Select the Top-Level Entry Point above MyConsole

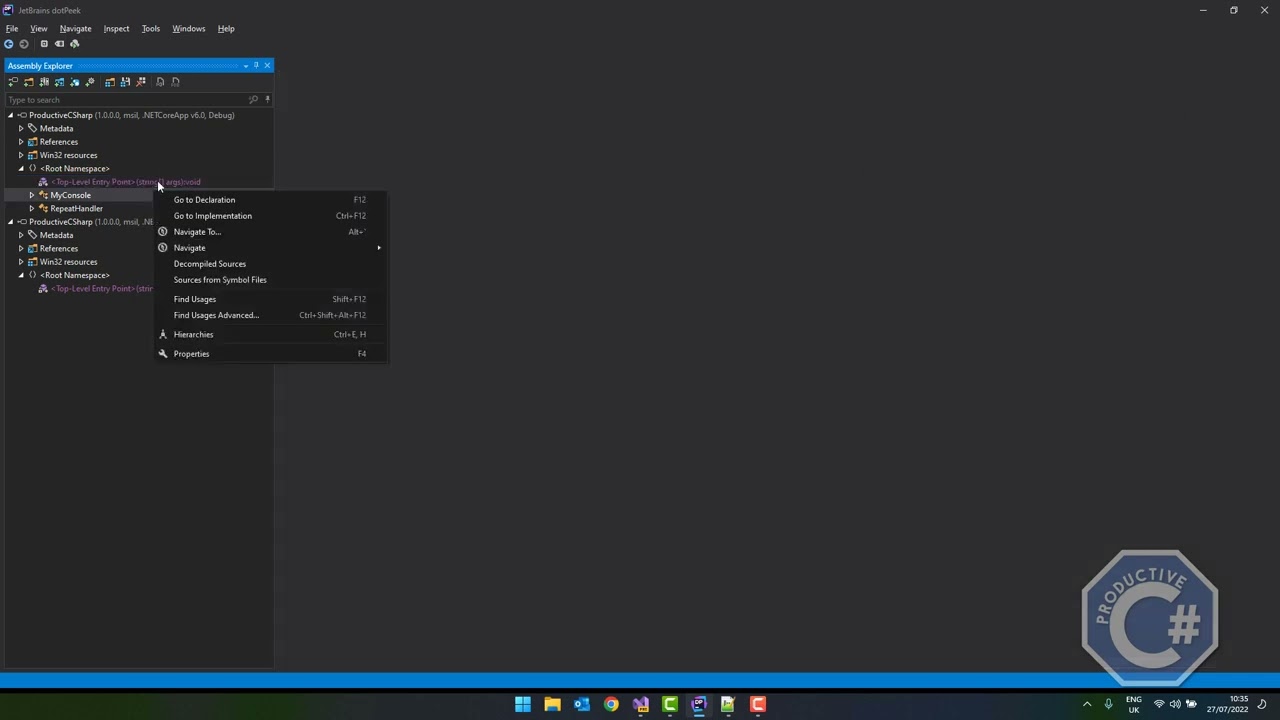(125, 182)
